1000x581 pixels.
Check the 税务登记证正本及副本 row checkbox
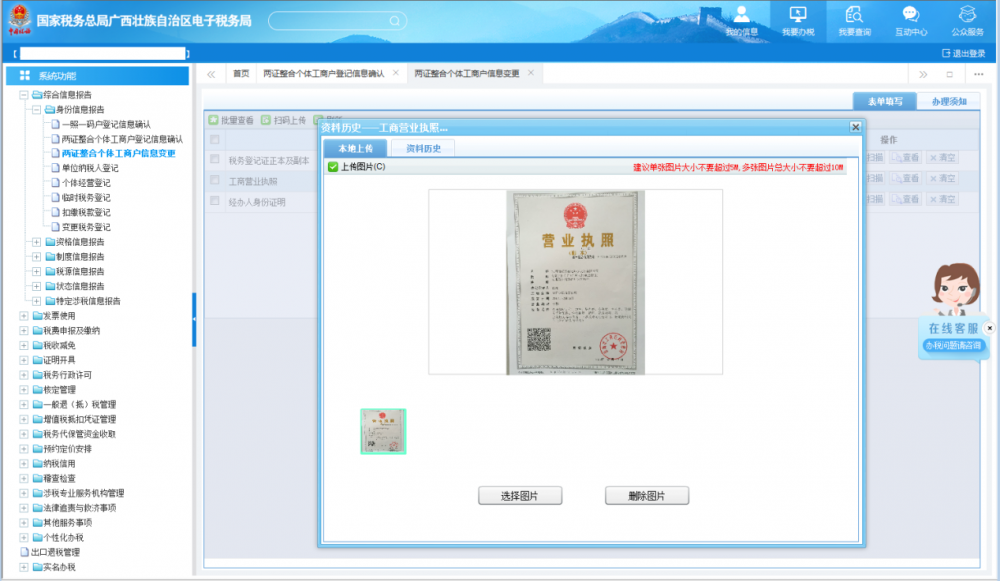pos(214,159)
